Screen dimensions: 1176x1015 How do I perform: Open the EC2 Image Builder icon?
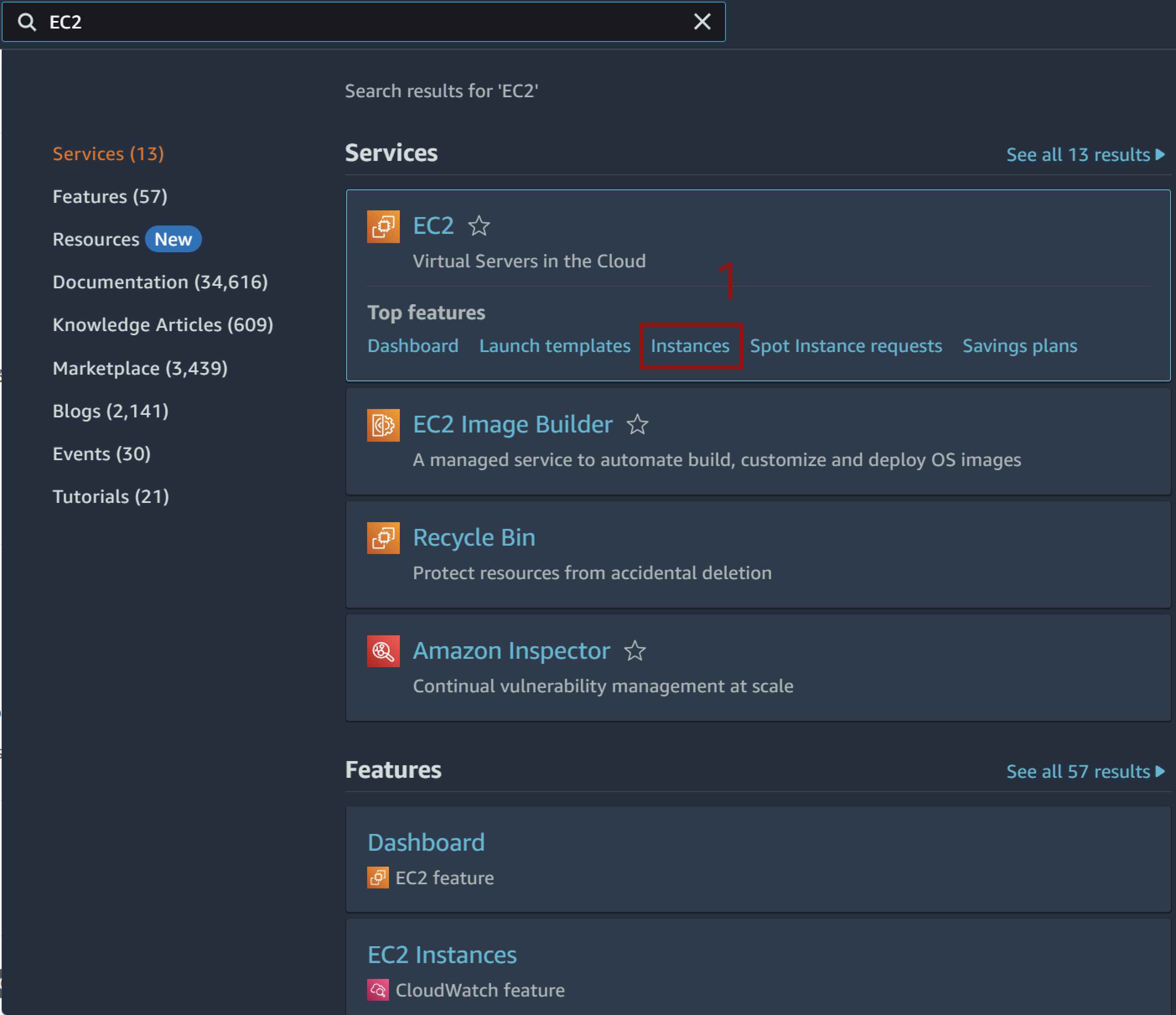(x=383, y=425)
